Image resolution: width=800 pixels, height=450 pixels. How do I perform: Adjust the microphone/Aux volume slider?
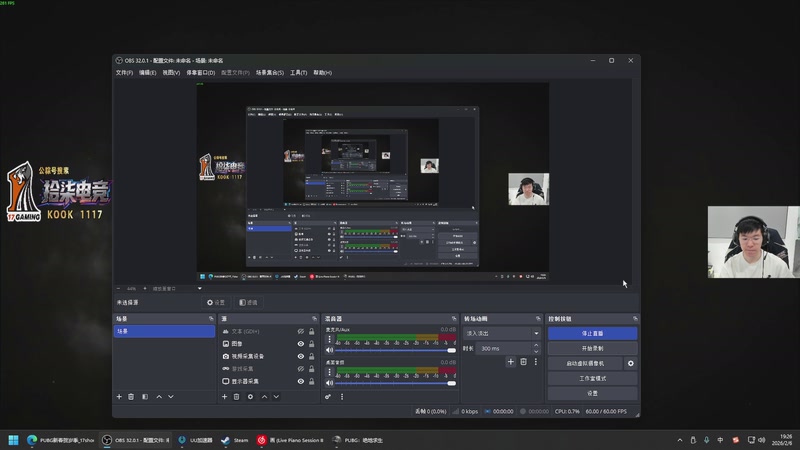(394, 350)
